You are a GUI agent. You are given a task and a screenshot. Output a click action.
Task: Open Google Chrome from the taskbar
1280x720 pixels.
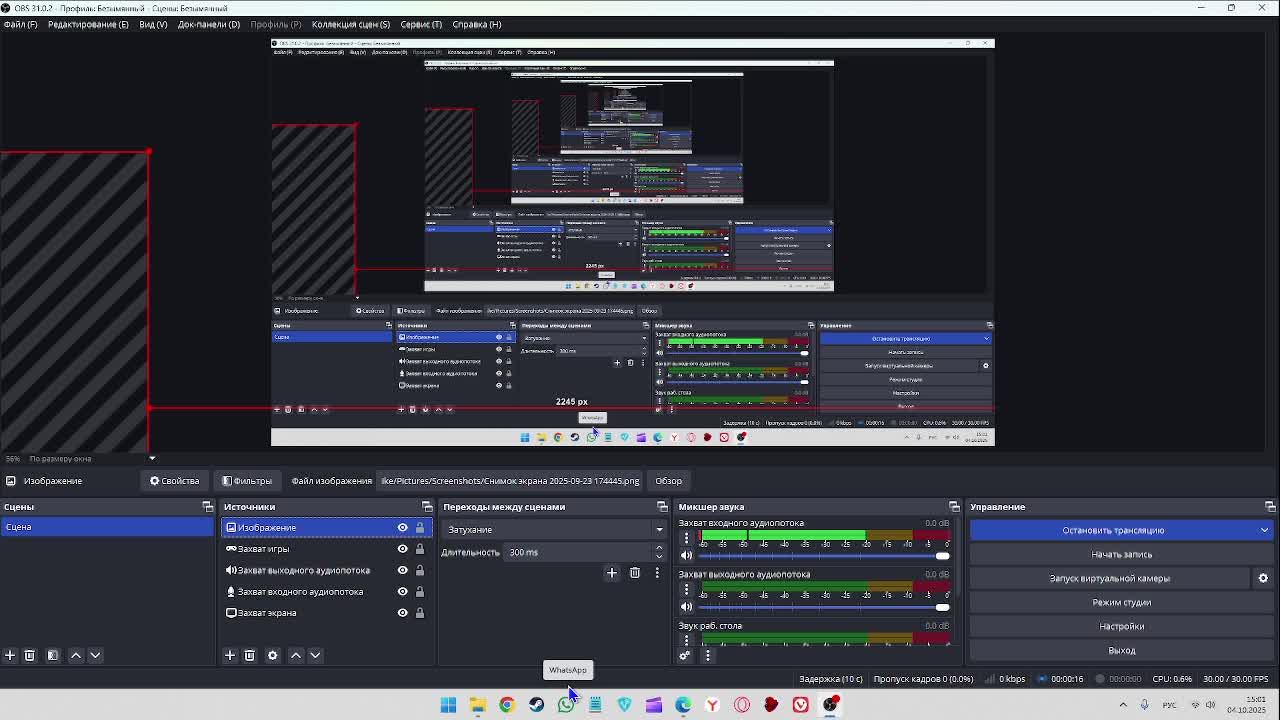(507, 705)
